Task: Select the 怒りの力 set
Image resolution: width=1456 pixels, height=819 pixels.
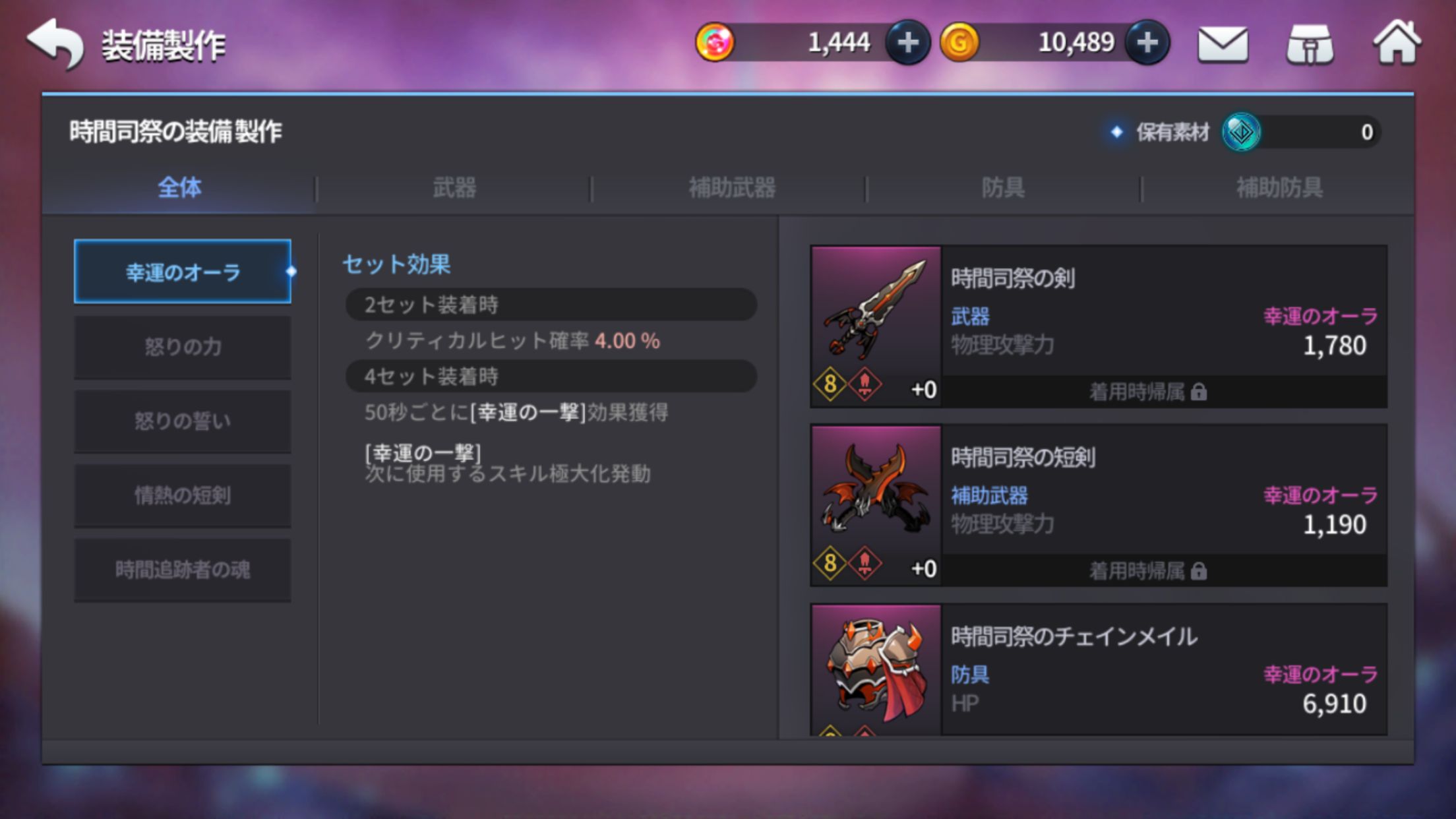Action: (x=183, y=347)
